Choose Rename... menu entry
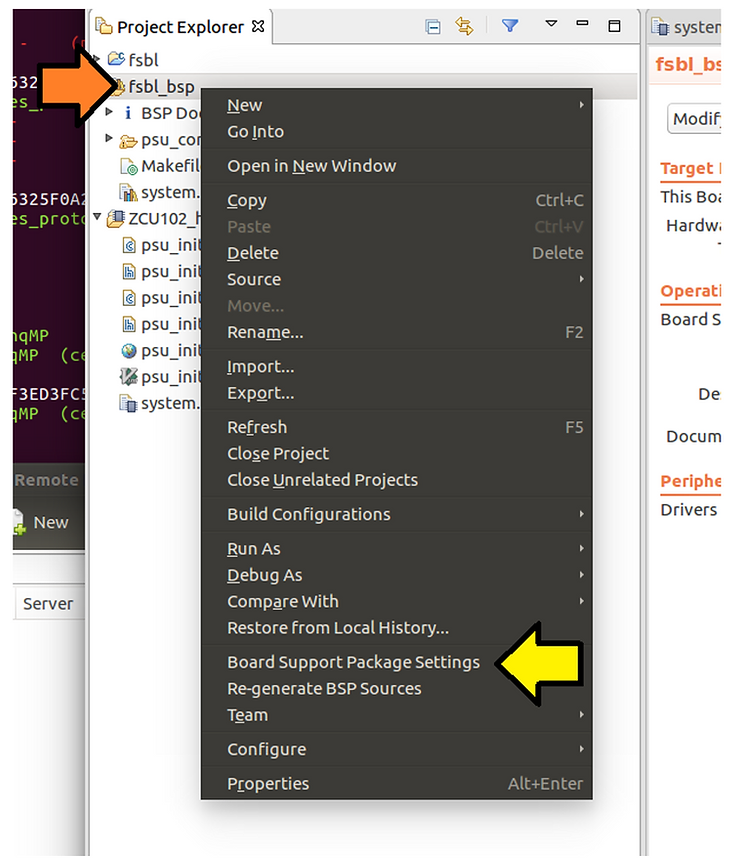This screenshot has height=858, width=740. click(x=397, y=332)
